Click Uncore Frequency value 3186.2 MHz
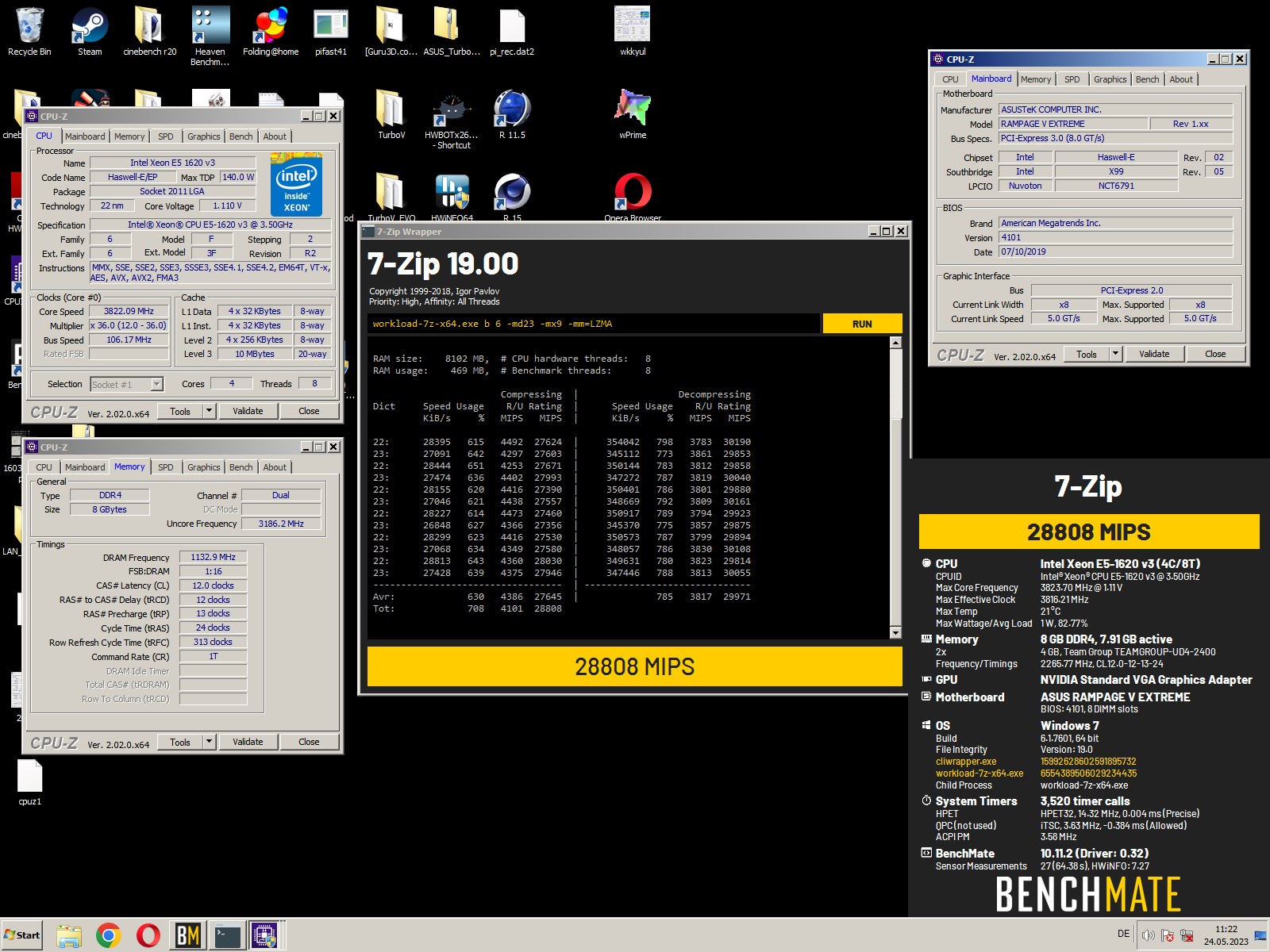The height and width of the screenshot is (952, 1270). (281, 524)
